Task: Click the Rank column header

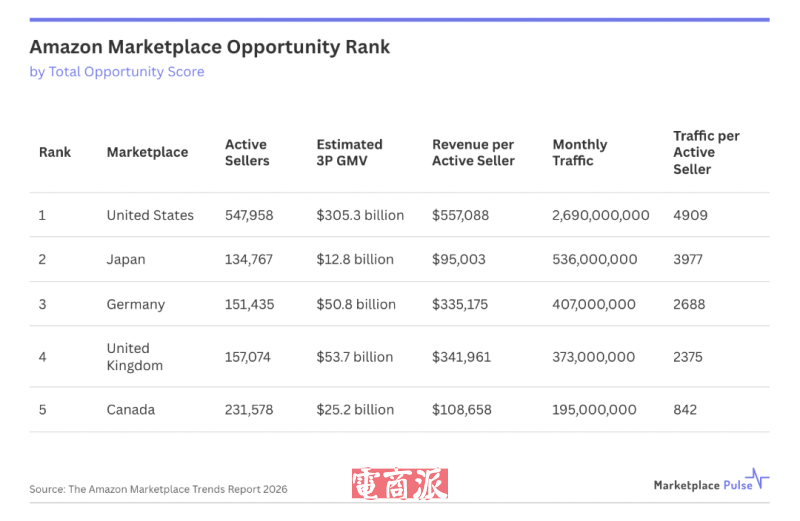Action: click(x=55, y=152)
